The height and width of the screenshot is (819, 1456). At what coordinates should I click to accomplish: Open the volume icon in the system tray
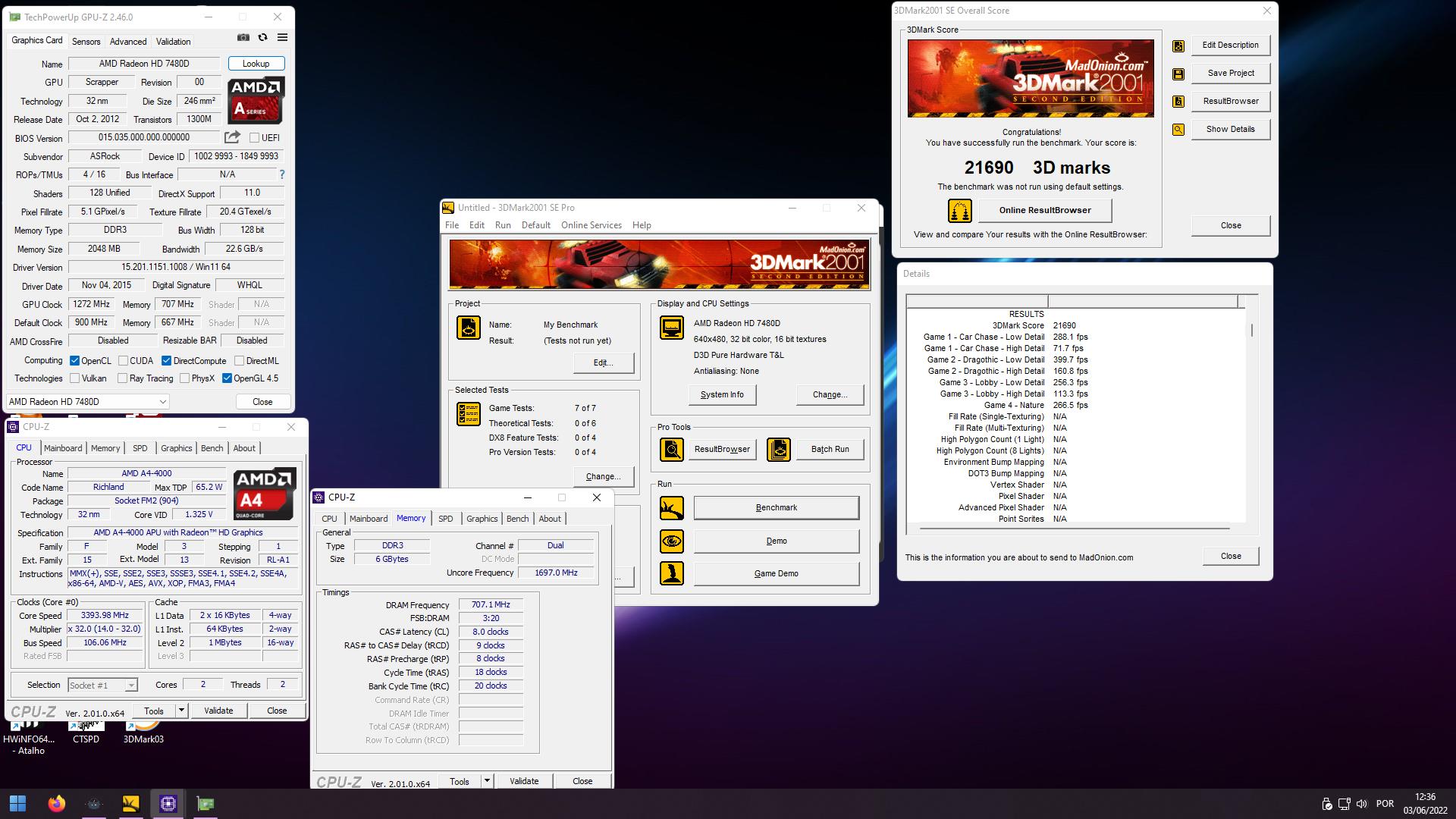[x=1362, y=804]
